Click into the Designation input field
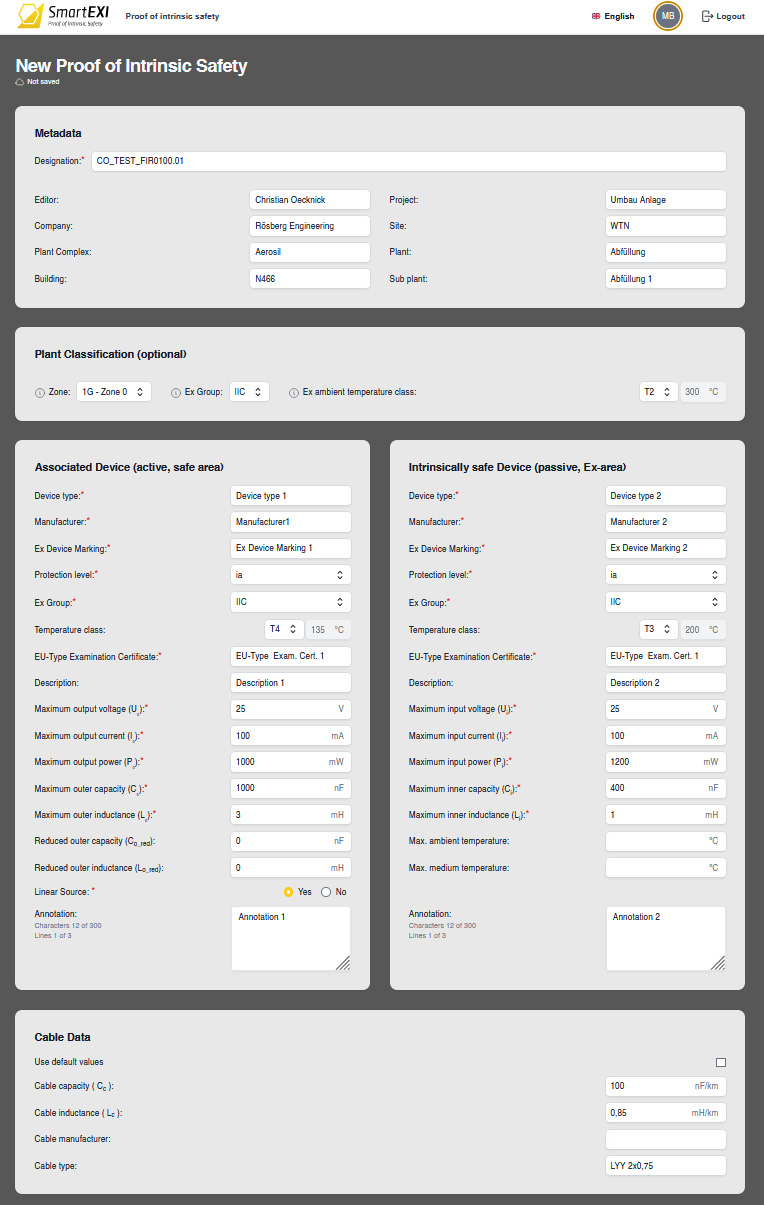The height and width of the screenshot is (1205, 764). pos(408,161)
